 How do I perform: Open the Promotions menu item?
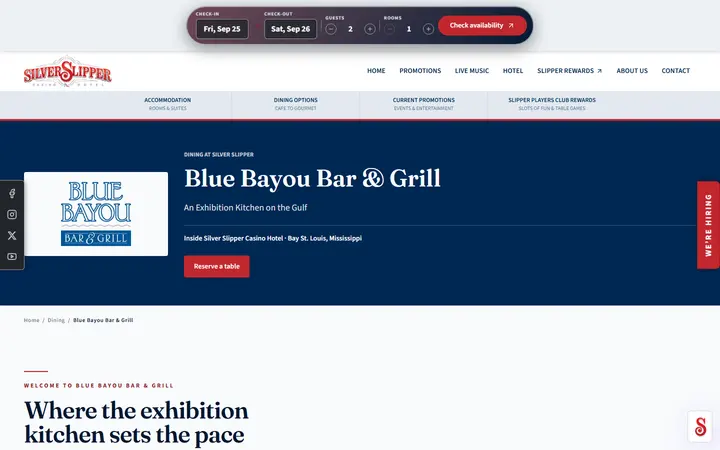pos(420,71)
